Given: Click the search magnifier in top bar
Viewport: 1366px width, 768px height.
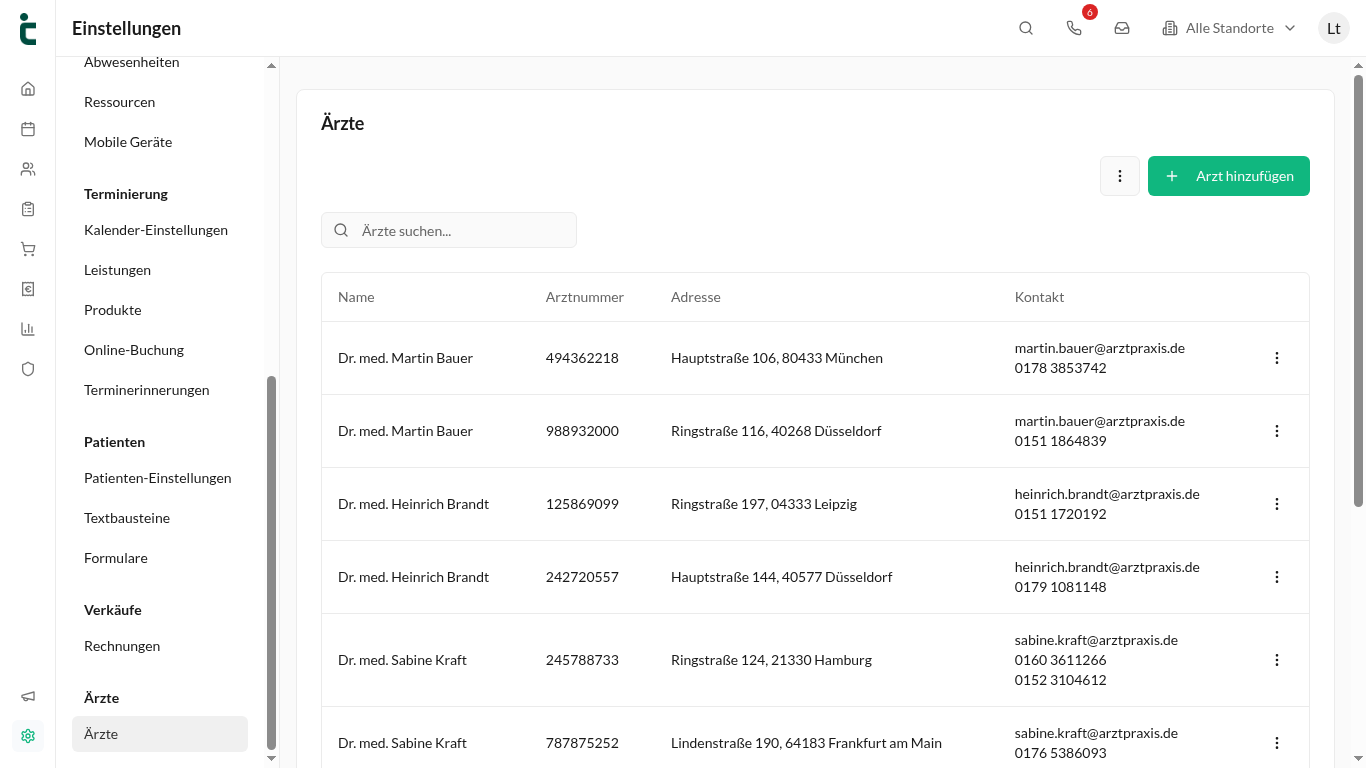Looking at the screenshot, I should coord(1026,28).
